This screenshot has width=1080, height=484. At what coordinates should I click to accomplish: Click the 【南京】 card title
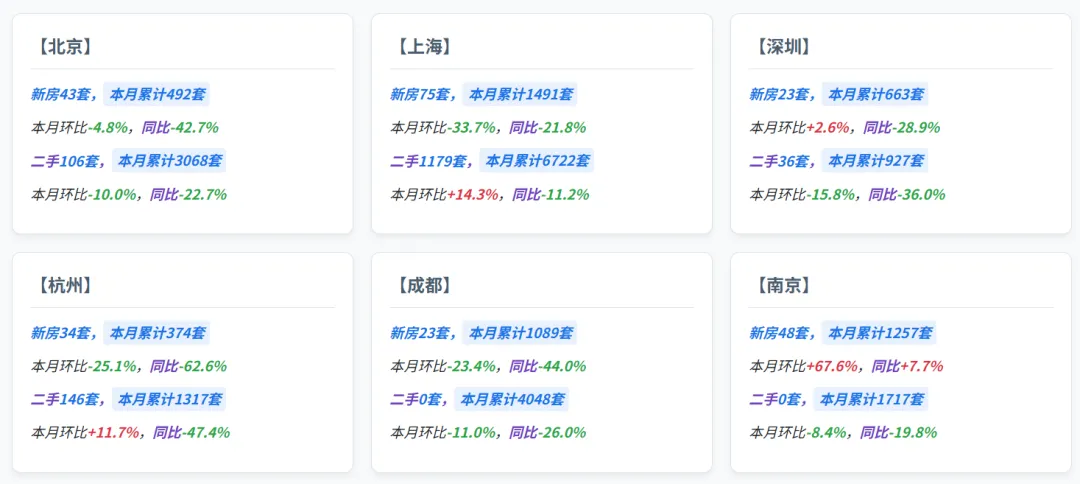[780, 286]
